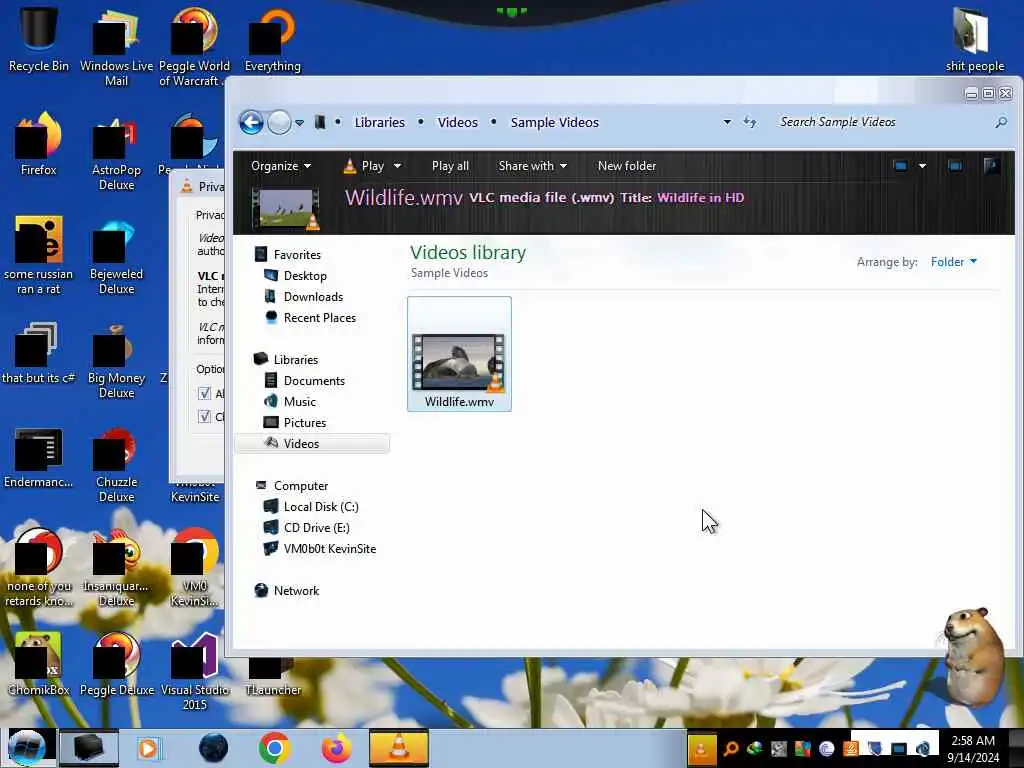Screen dimensions: 1024x768
Task: Toggle first checkbox in VLC Privacy dialog
Action: [x=204, y=394]
